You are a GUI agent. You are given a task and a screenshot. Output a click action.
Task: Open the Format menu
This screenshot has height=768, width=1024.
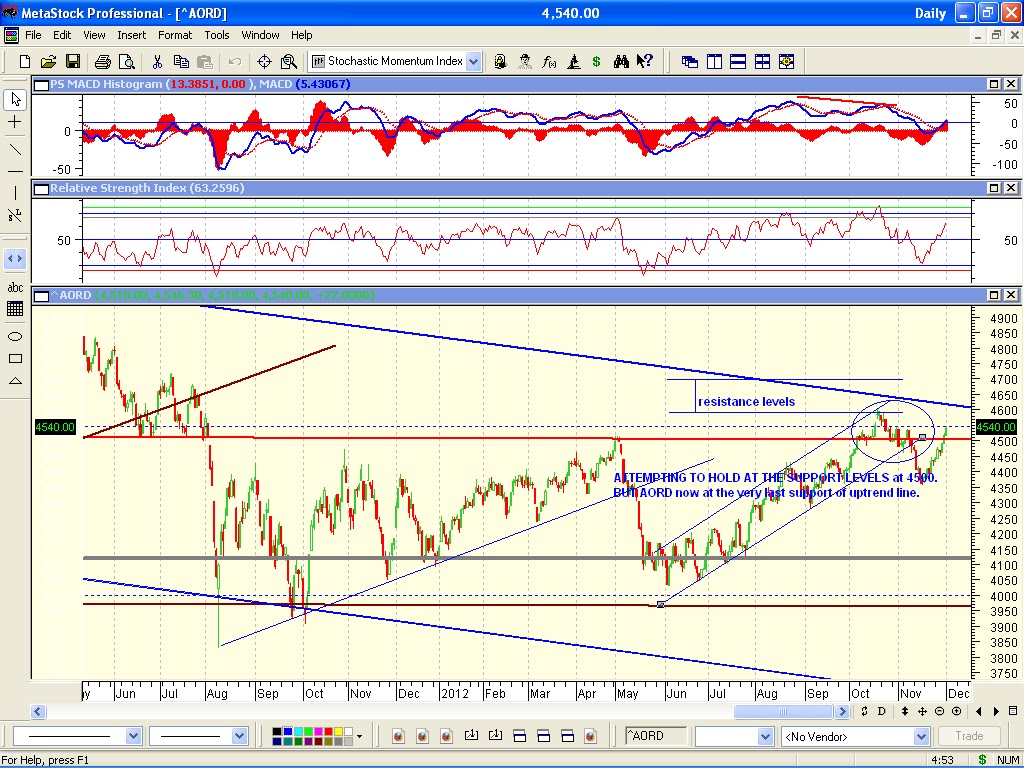(x=175, y=35)
